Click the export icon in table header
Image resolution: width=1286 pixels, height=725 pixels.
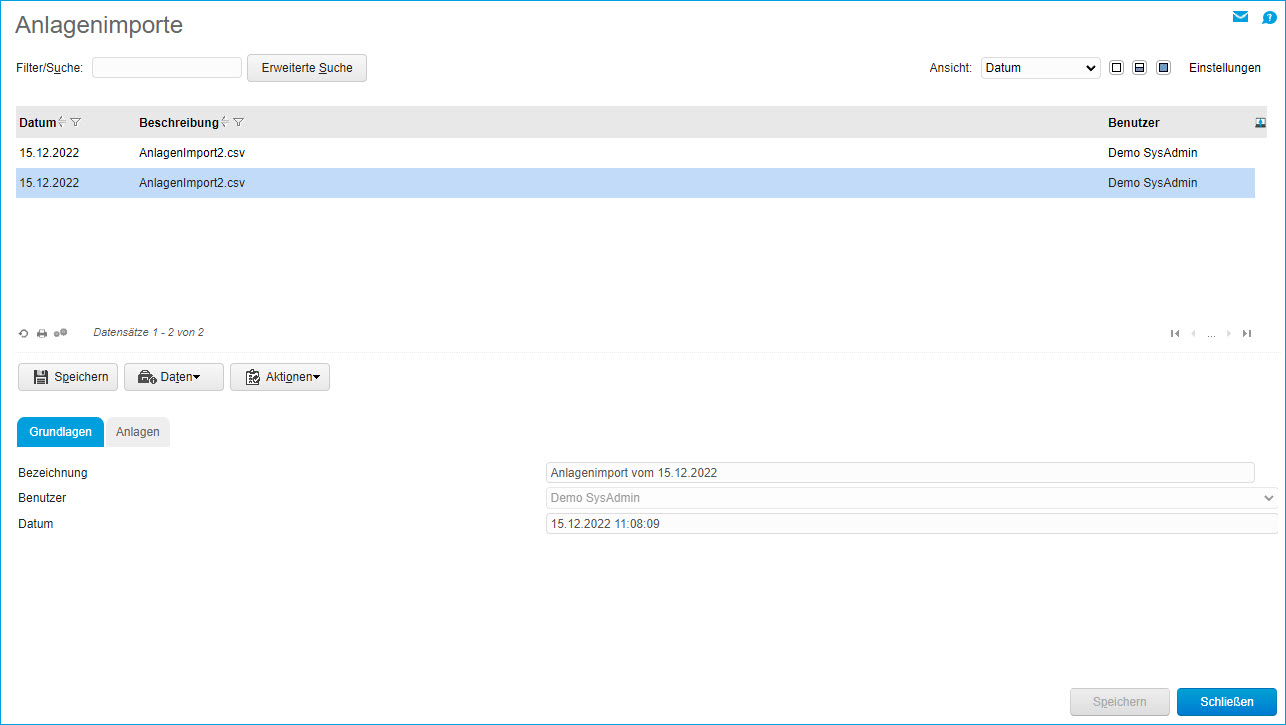click(x=1260, y=122)
